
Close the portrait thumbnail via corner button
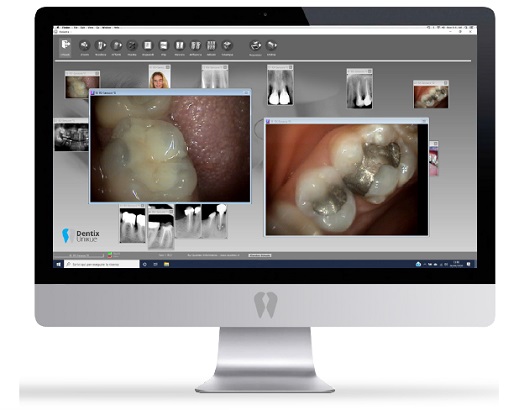coord(168,67)
